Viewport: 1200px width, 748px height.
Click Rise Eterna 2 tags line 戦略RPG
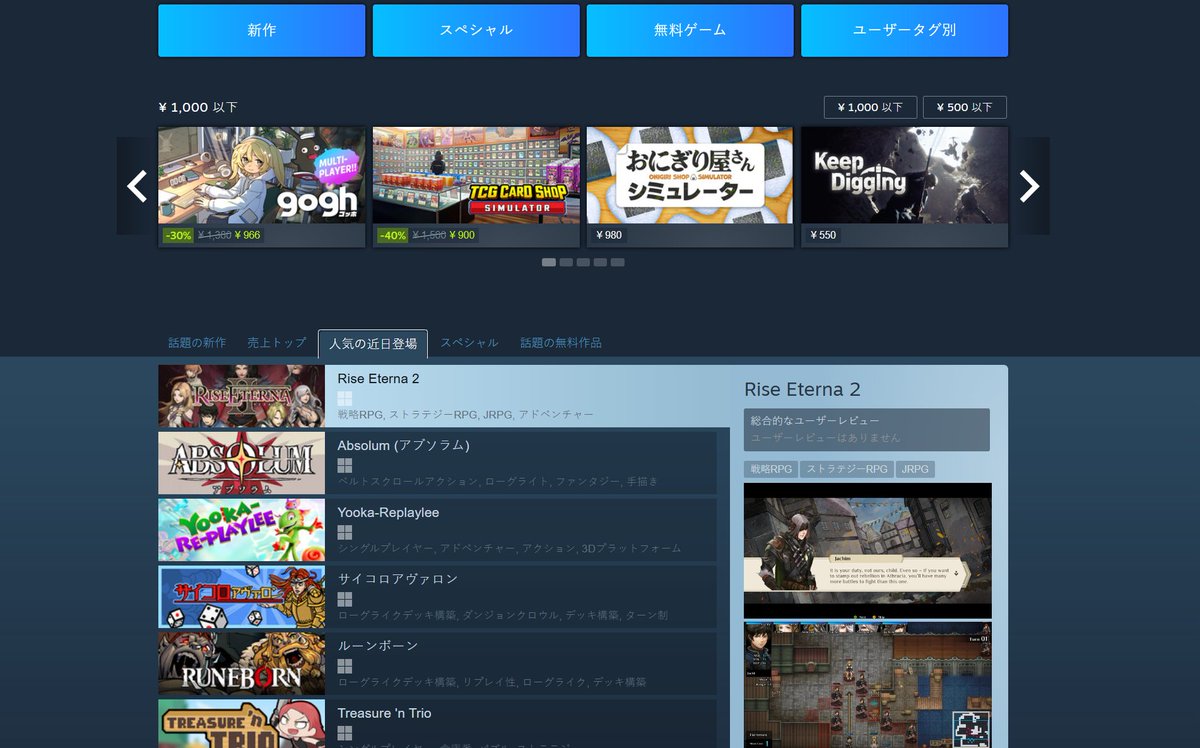tap(466, 414)
